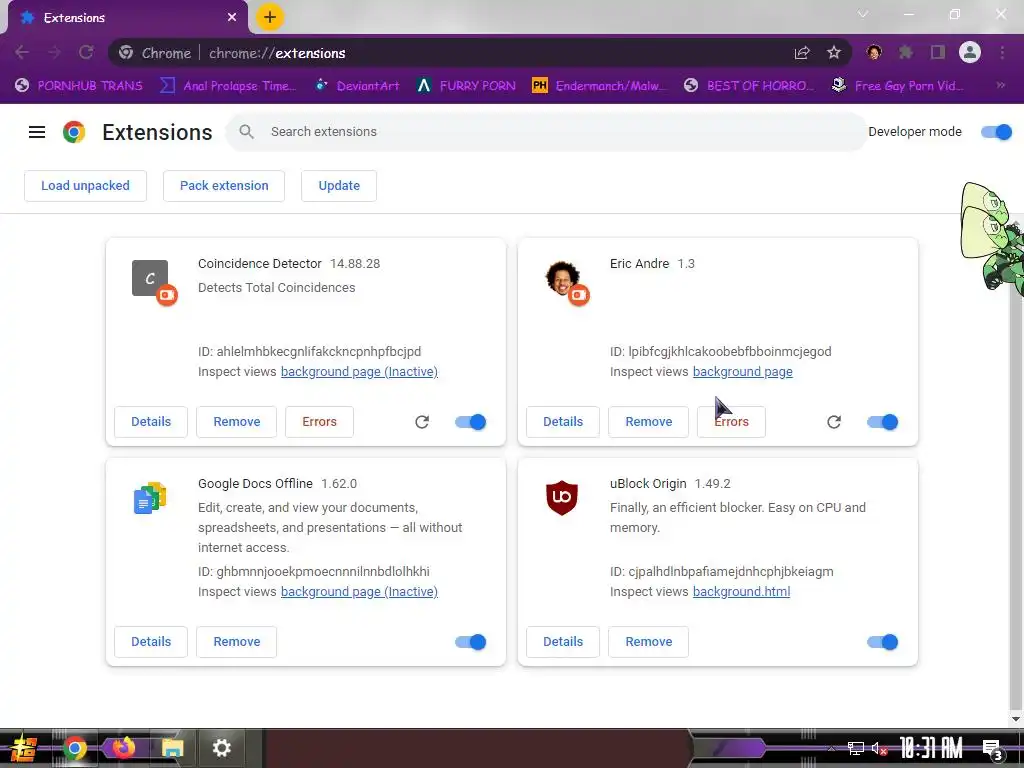
Task: Click the browser forward arrow
Action: [x=54, y=53]
